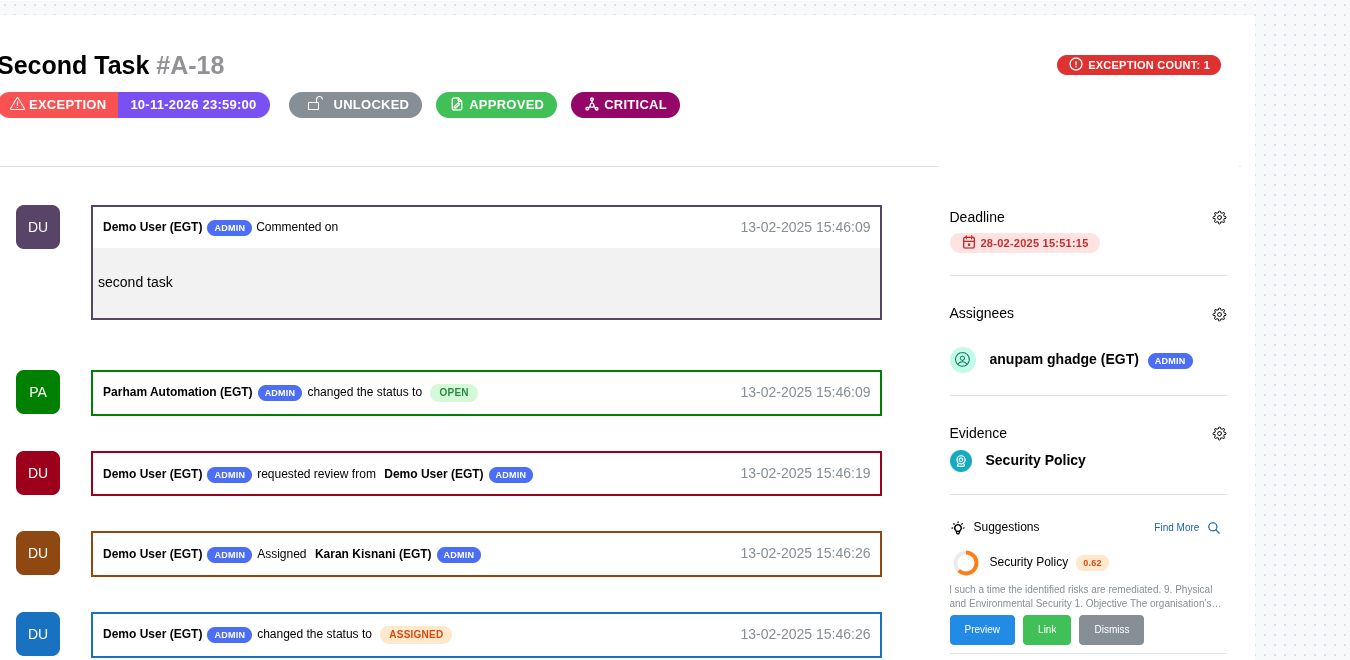Dismiss the Security Policy suggestion
The height and width of the screenshot is (660, 1350).
tap(1111, 630)
